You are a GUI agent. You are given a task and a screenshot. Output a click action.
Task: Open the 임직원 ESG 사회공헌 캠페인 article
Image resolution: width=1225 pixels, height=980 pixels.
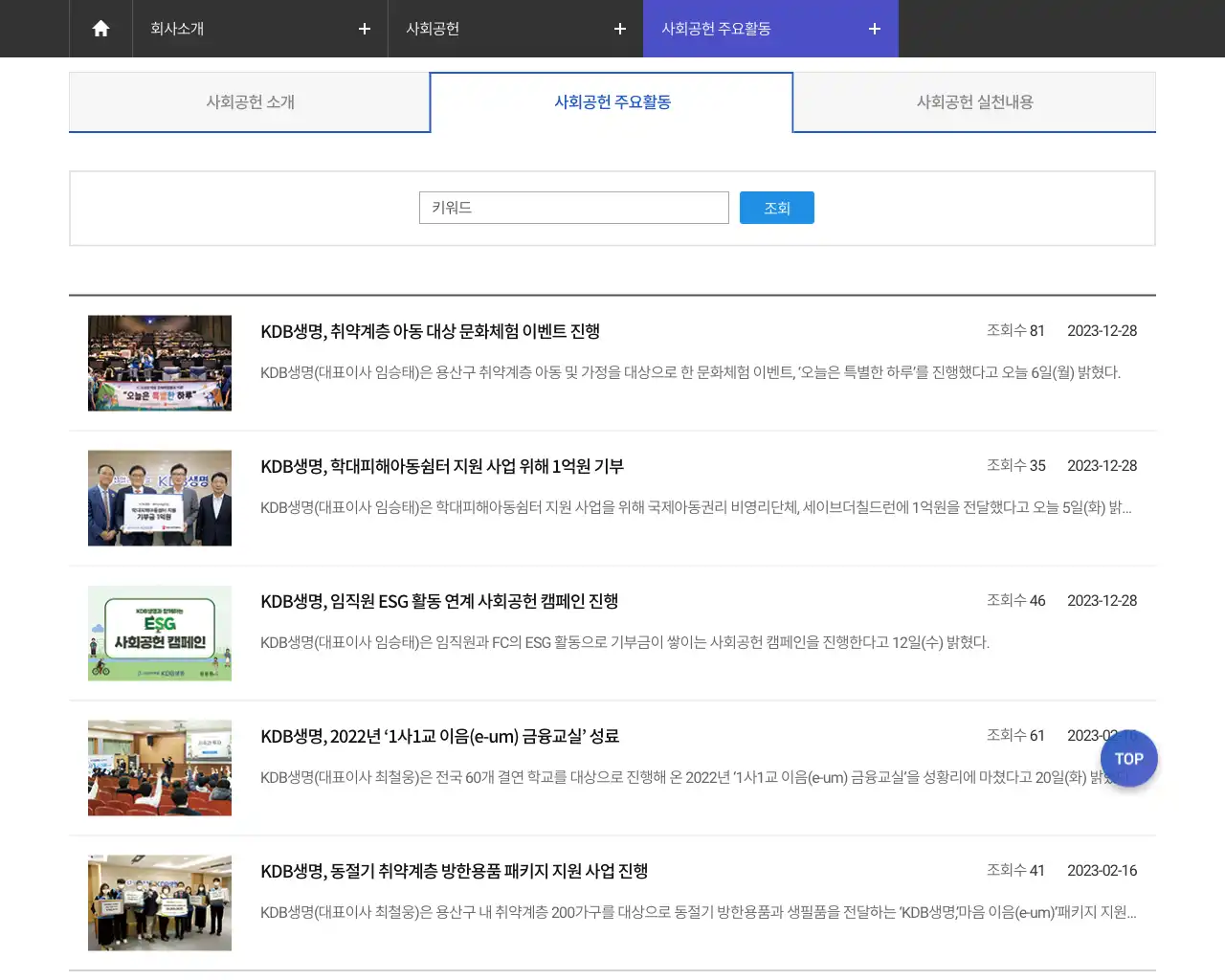click(439, 601)
